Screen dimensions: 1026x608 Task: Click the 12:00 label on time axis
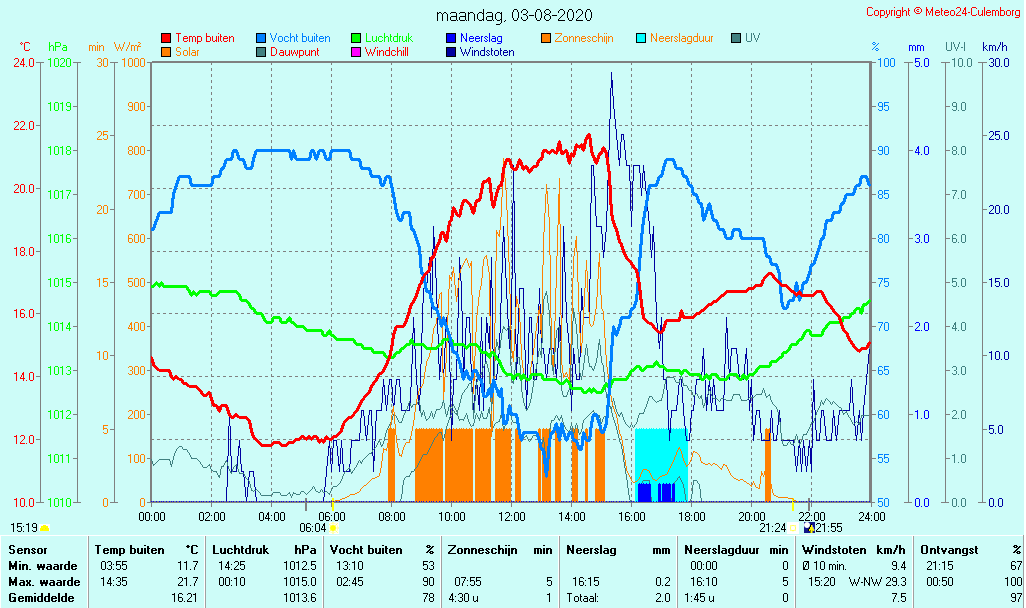(512, 516)
